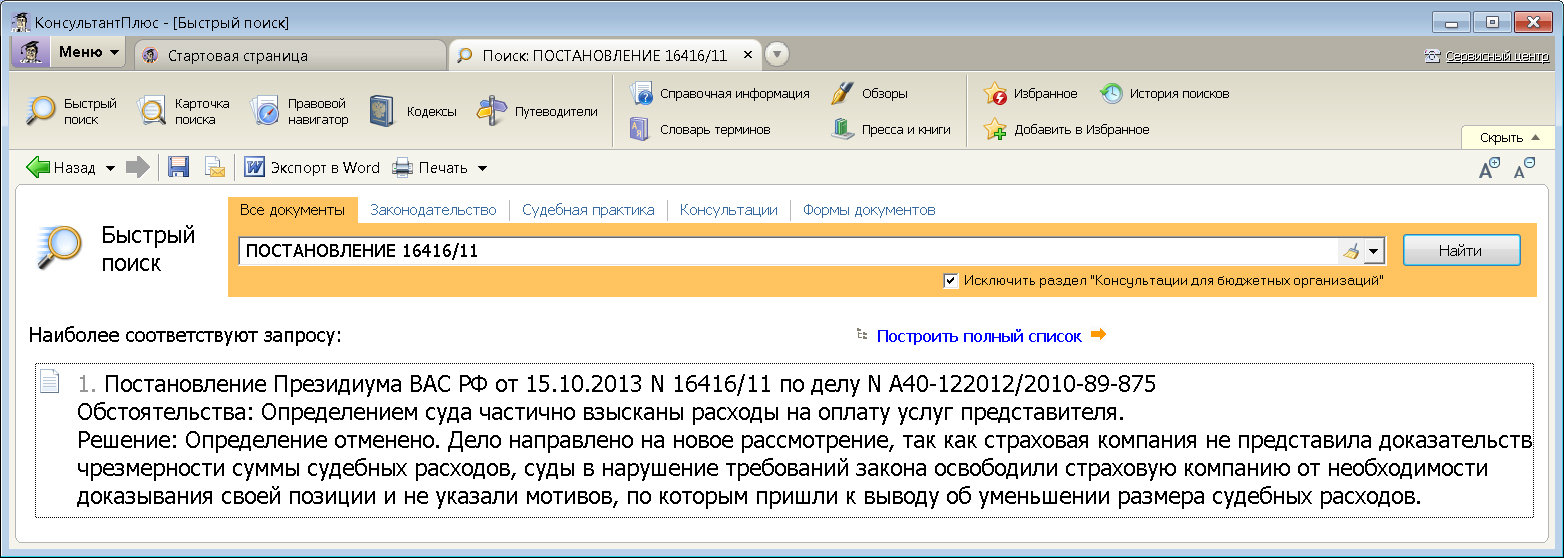Open Справочная информация
The height and width of the screenshot is (558, 1564).
point(719,93)
